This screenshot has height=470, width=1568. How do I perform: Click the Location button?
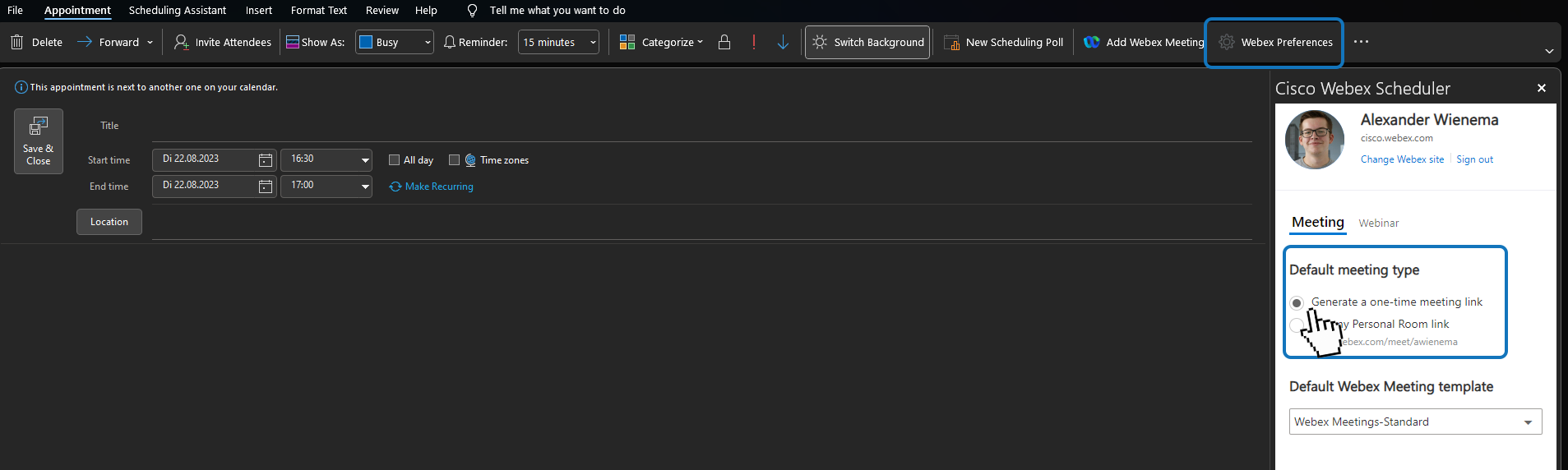[x=109, y=222]
